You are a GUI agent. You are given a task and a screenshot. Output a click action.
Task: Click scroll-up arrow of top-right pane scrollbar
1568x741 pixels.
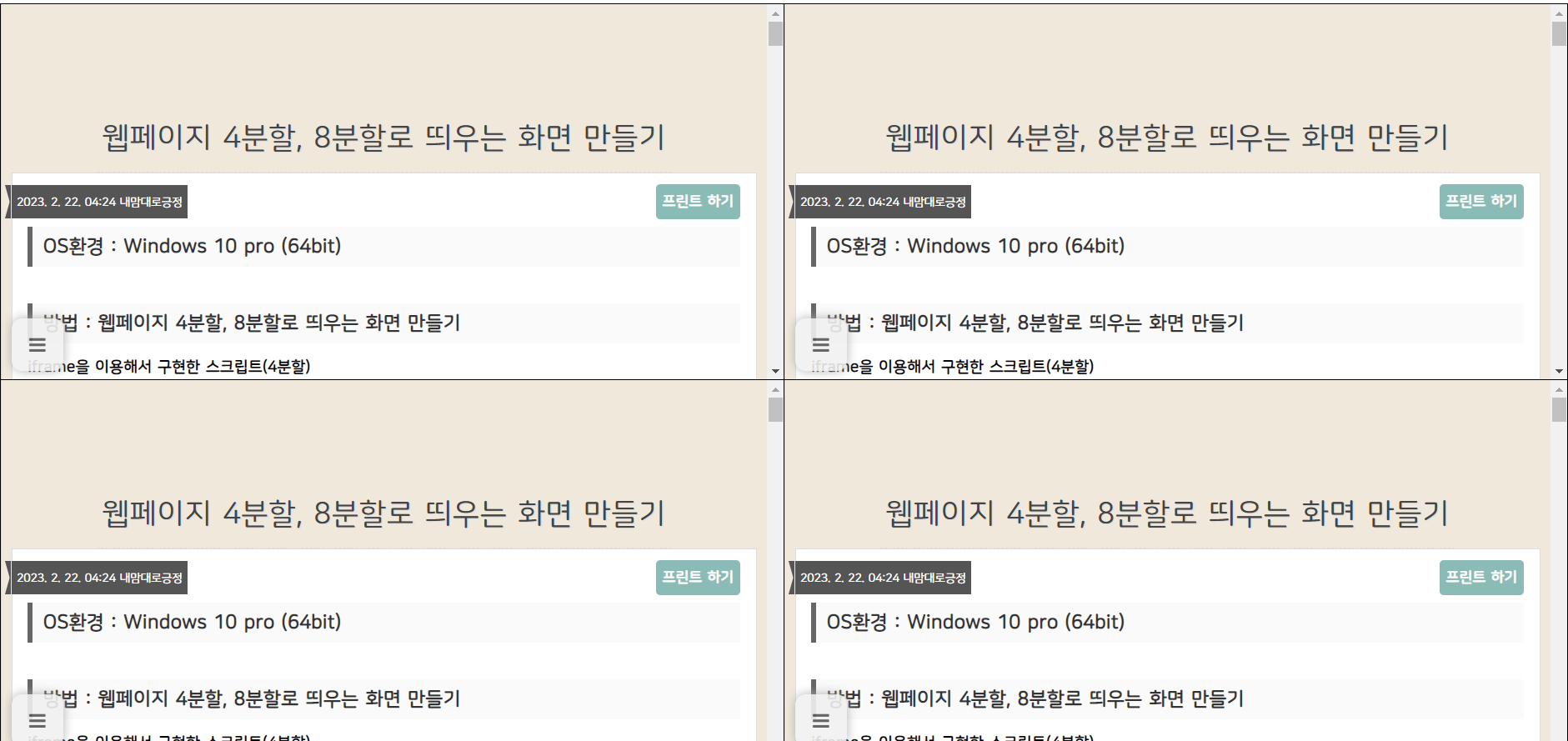click(1559, 13)
